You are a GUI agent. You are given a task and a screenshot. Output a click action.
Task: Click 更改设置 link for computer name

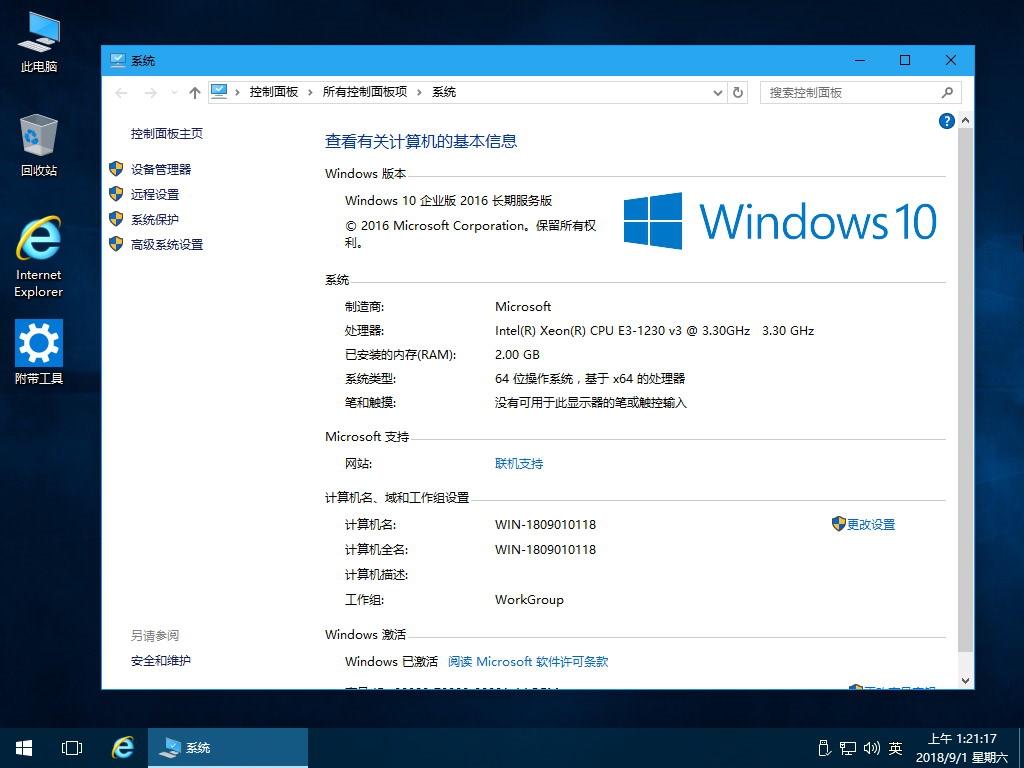click(871, 524)
